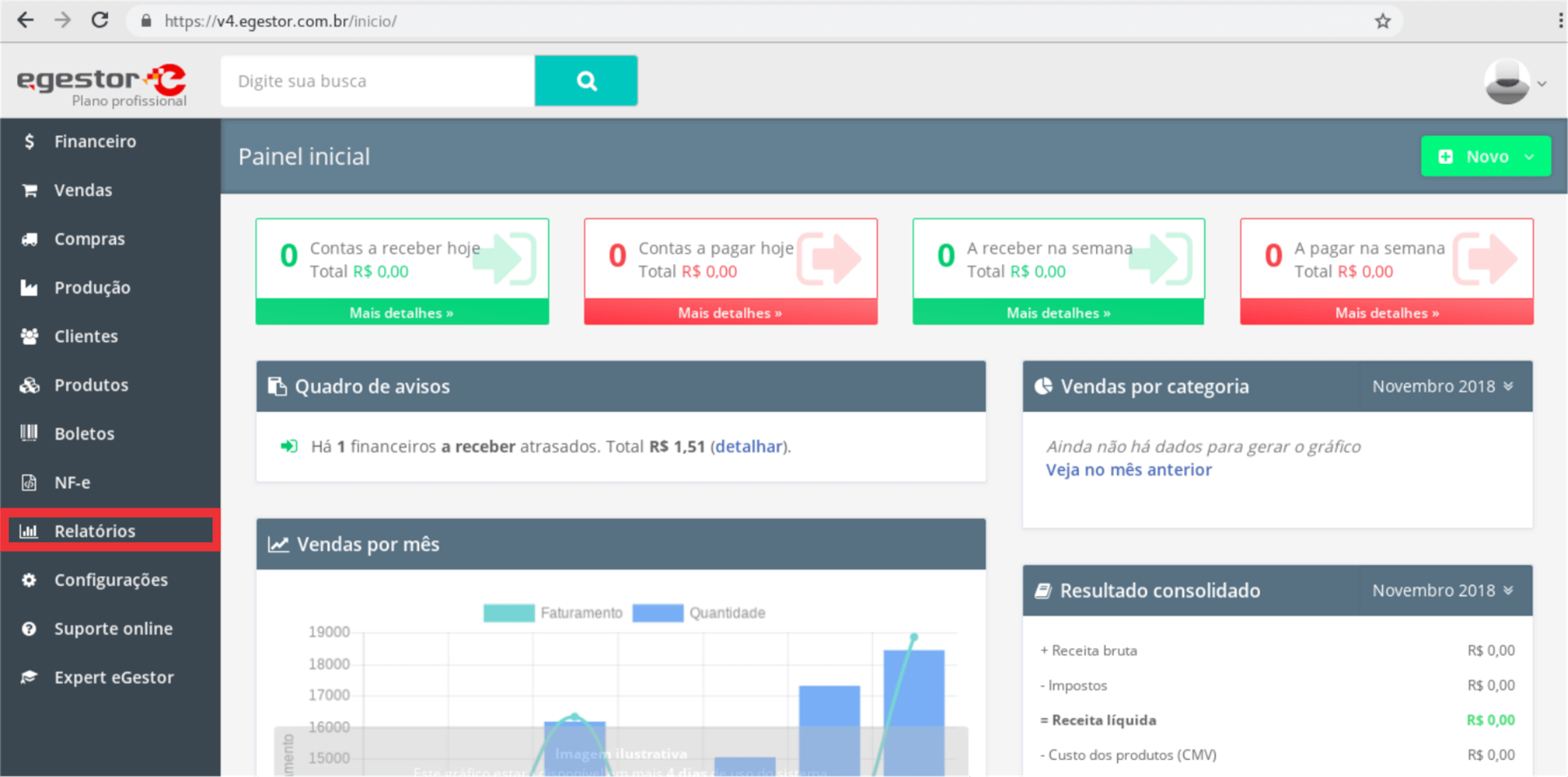Click the Contas a pagar hoje arrow icon
Image resolution: width=1568 pixels, height=777 pixels.
click(829, 259)
